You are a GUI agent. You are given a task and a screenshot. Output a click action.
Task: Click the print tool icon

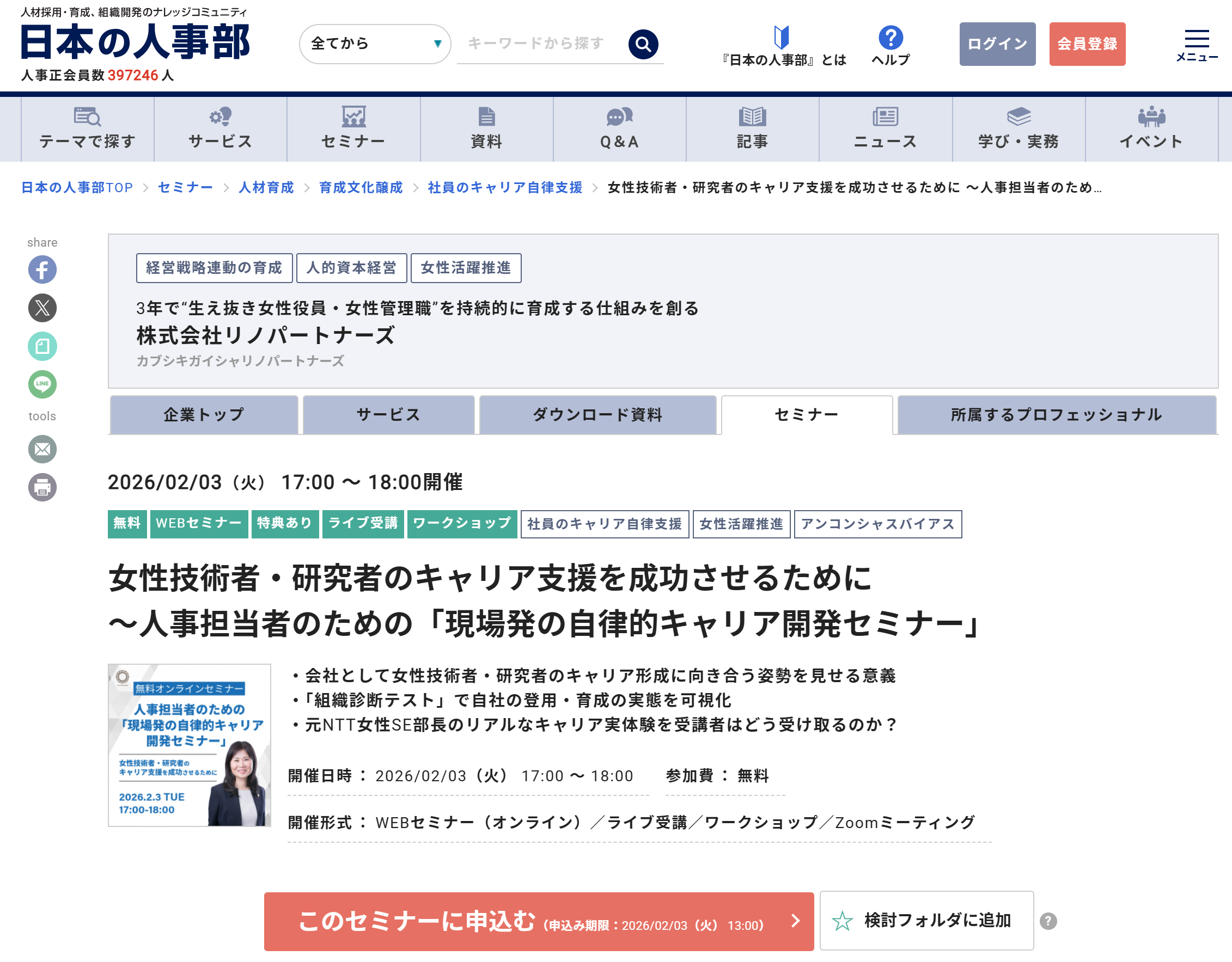pos(42,487)
